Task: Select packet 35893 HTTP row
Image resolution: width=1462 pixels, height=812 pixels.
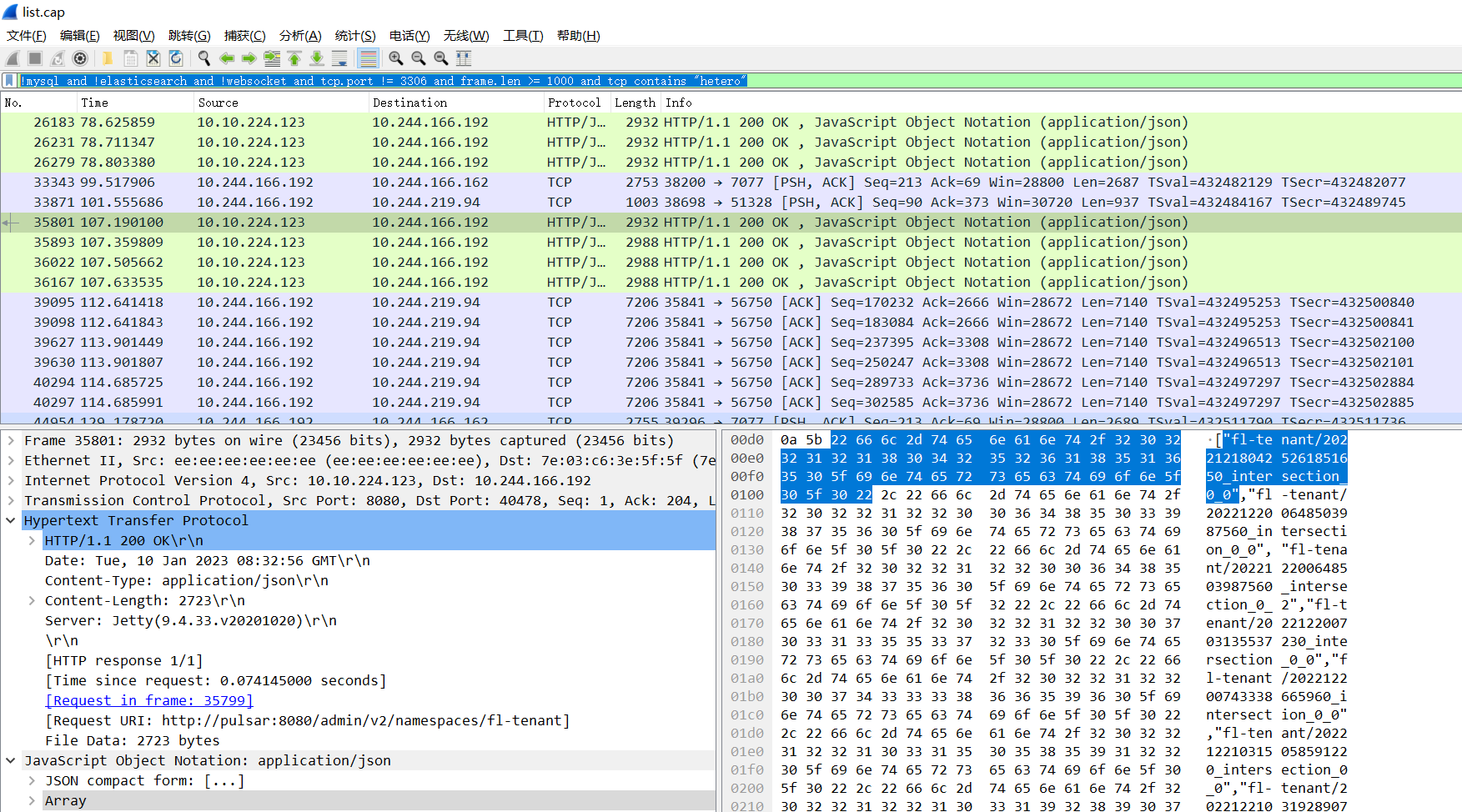Action: (731, 242)
